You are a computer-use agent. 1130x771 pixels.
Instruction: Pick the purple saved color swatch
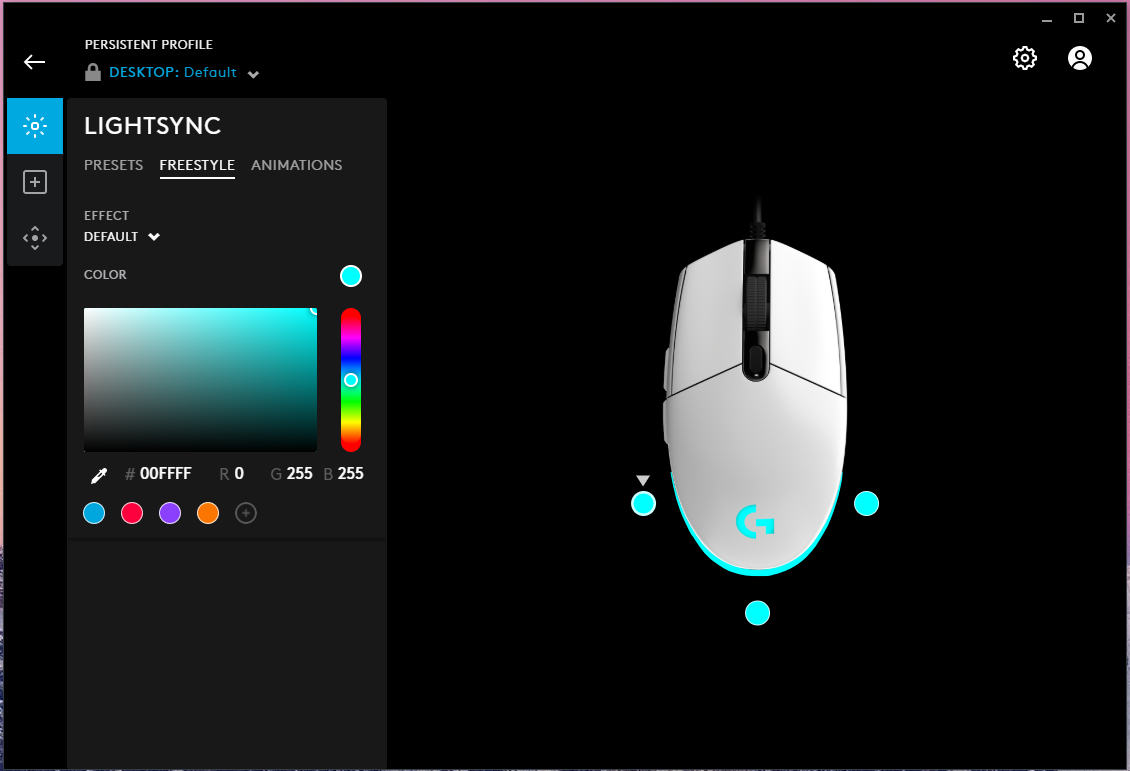[170, 513]
